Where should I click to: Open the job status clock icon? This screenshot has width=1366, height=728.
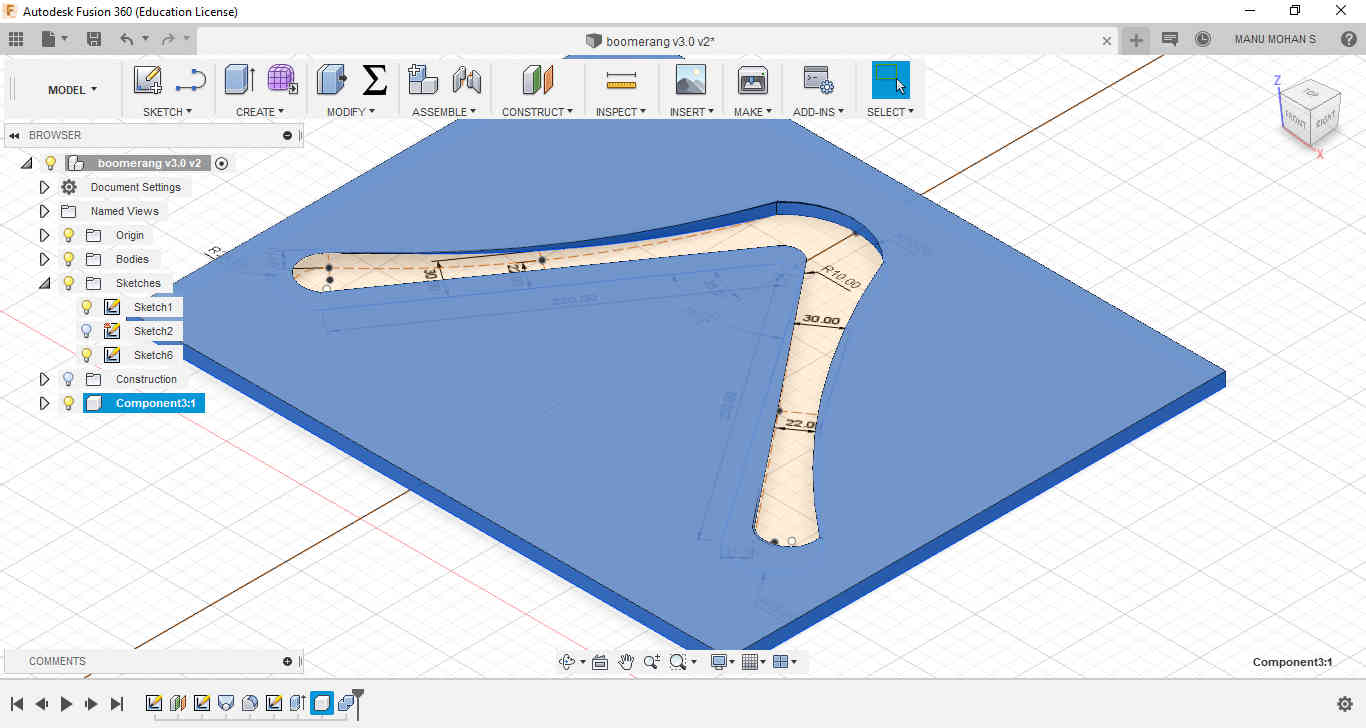coord(1203,40)
